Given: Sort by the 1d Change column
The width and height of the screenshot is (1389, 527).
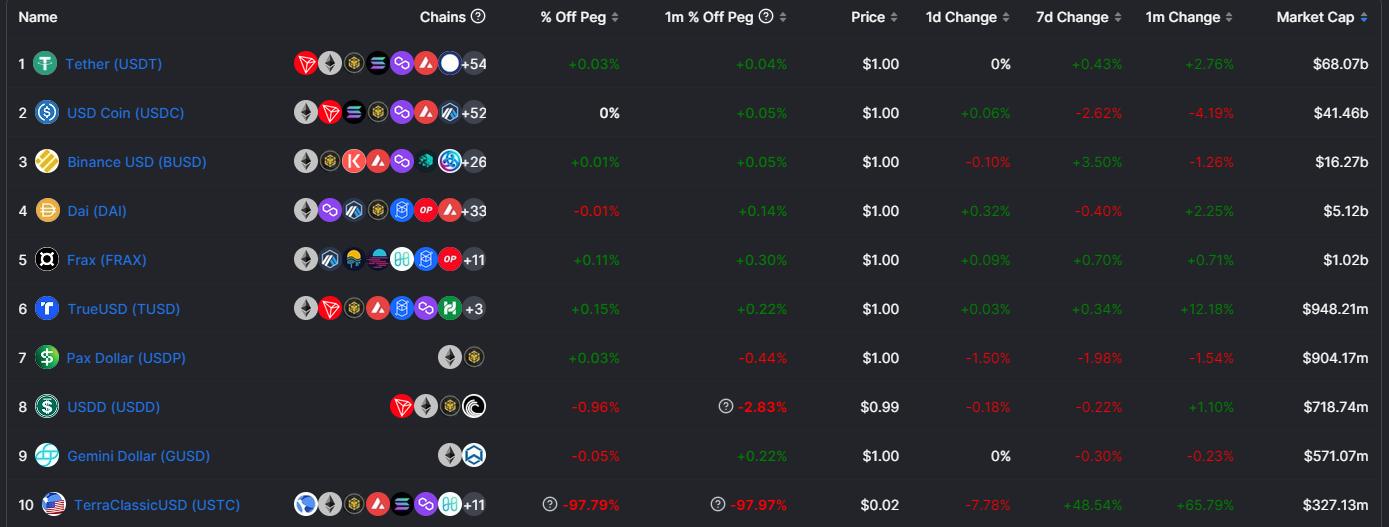Looking at the screenshot, I should [967, 17].
